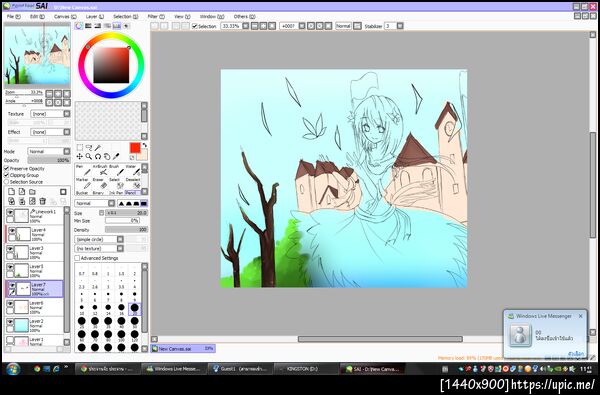Open the Canvas menu

(x=65, y=16)
